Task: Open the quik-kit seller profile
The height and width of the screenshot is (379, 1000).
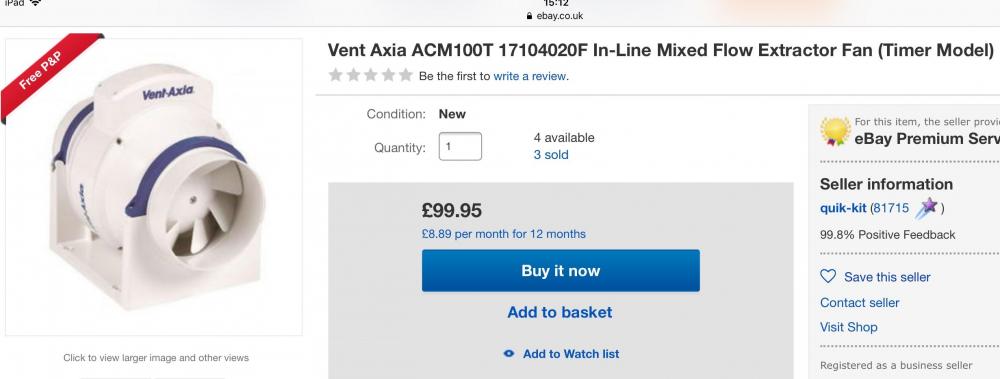Action: [x=842, y=208]
